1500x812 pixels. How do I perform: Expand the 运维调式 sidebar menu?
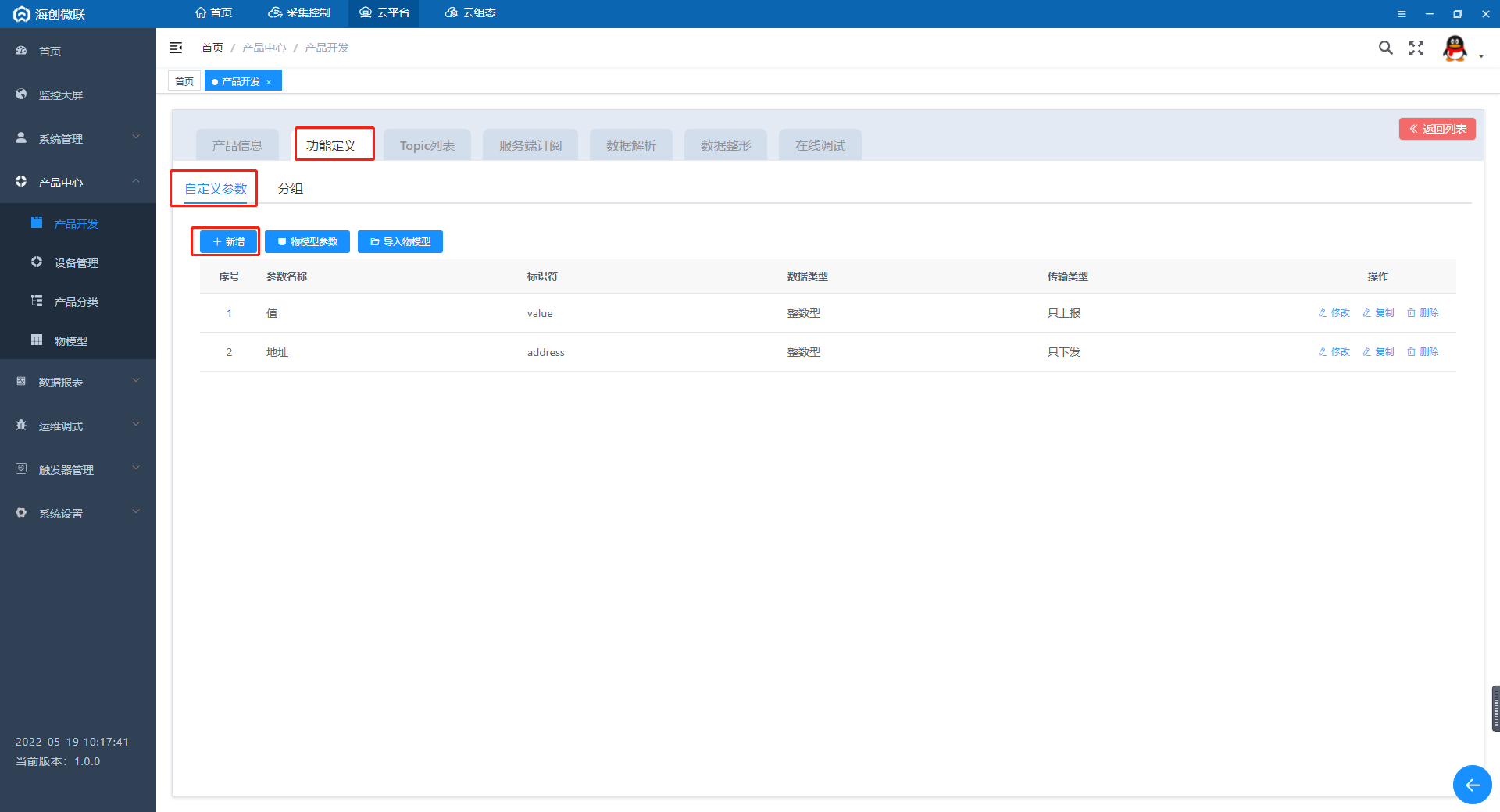(x=78, y=426)
